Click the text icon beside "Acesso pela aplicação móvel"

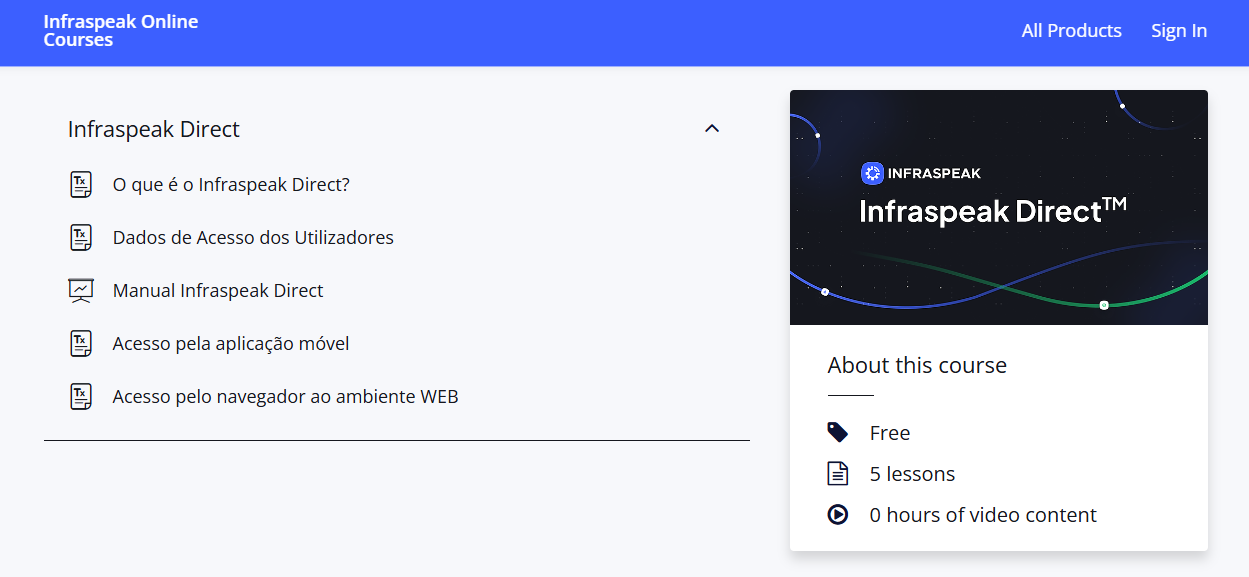coord(81,344)
